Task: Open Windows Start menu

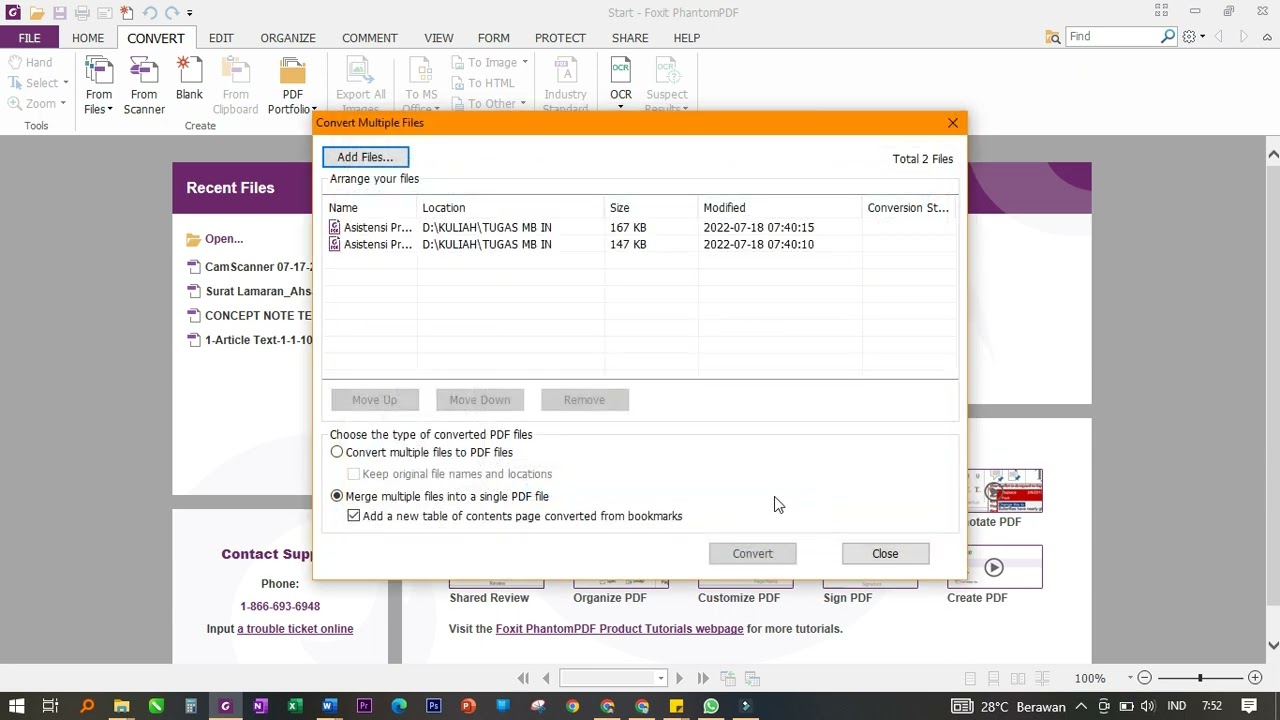Action: pyautogui.click(x=16, y=706)
